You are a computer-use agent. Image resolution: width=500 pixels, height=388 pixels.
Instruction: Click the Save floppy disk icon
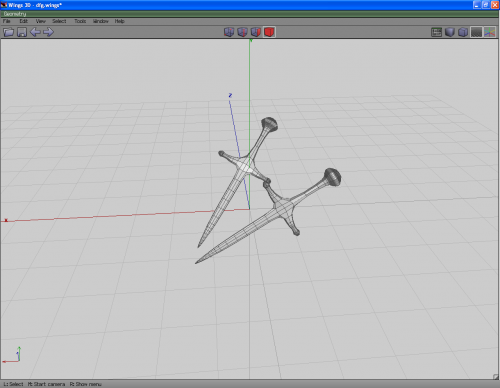[x=22, y=32]
